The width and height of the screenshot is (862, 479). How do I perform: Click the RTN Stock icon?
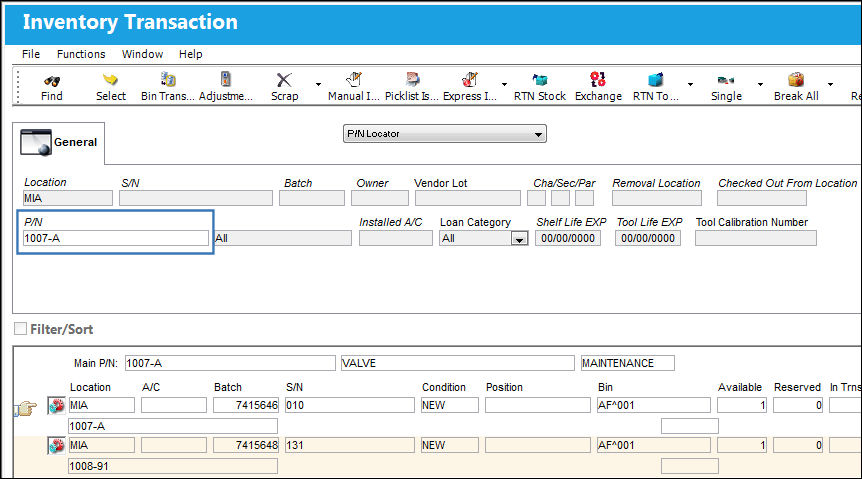(540, 80)
